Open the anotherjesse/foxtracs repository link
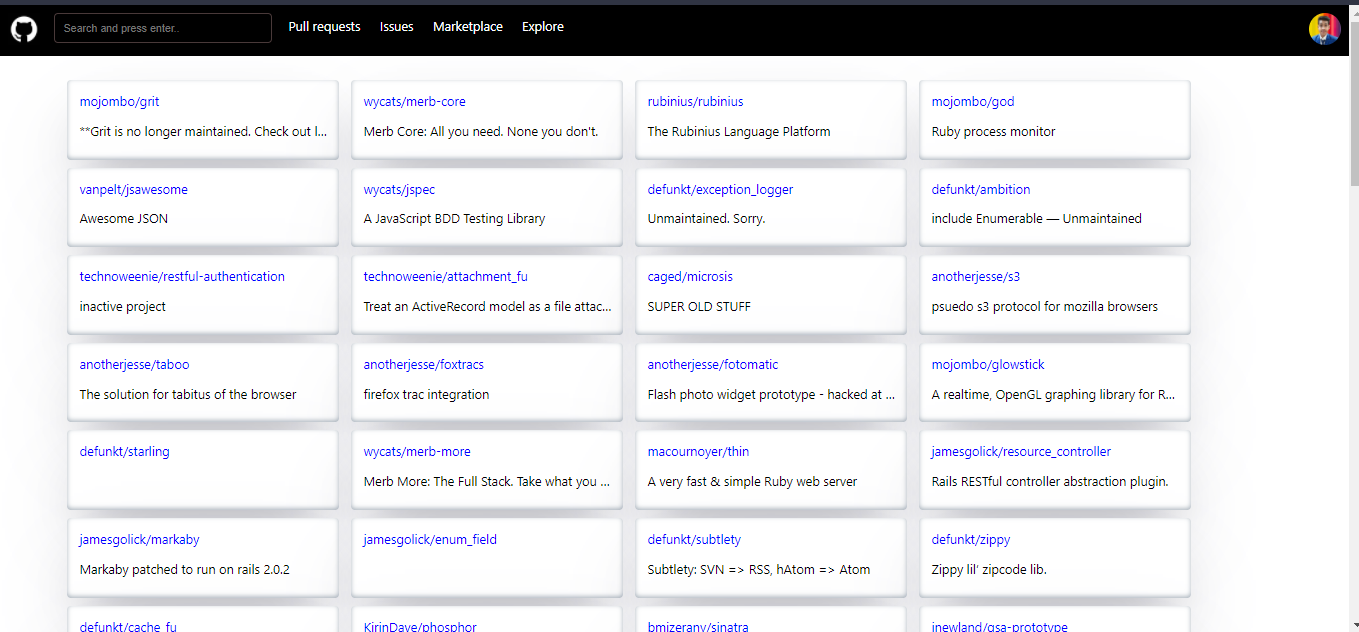The height and width of the screenshot is (632, 1359). click(423, 365)
